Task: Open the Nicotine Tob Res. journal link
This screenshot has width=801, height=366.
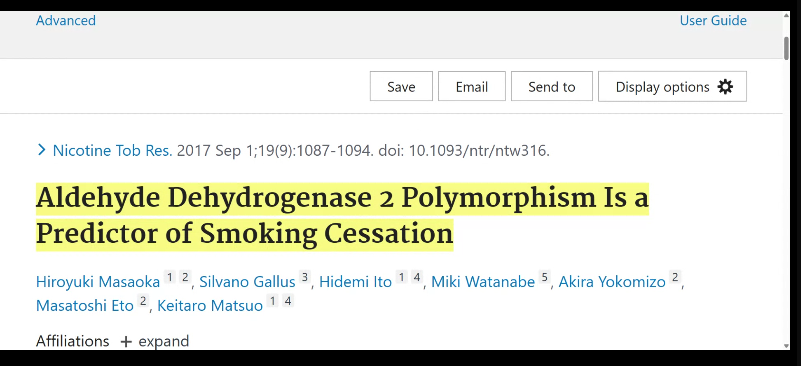Action: (112, 151)
